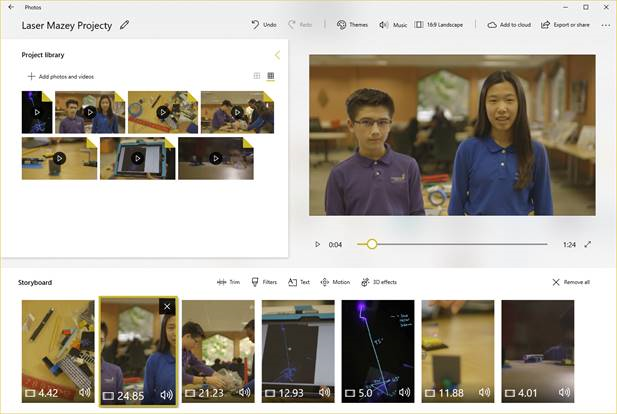
Task: Open 3D effects tool
Action: tap(379, 282)
